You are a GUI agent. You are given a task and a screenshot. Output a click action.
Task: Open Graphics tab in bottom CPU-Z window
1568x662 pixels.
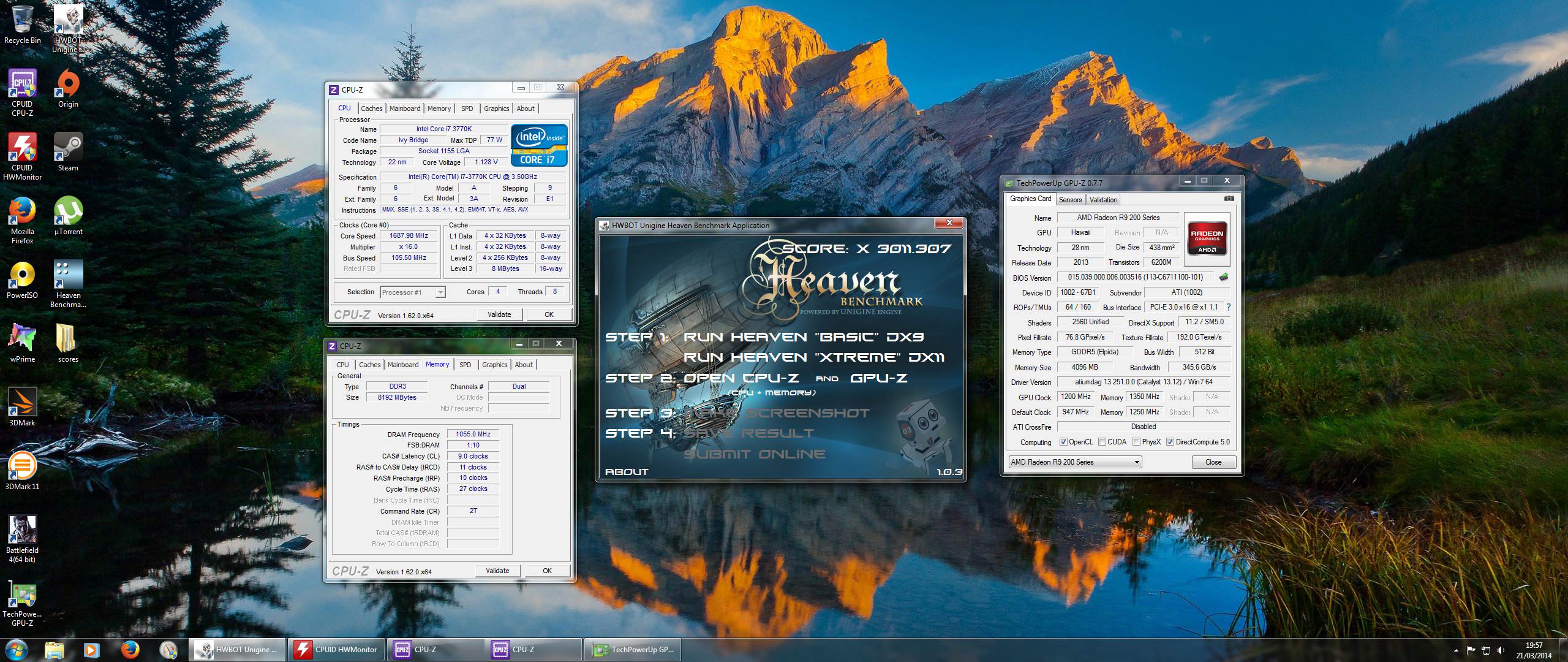(495, 365)
